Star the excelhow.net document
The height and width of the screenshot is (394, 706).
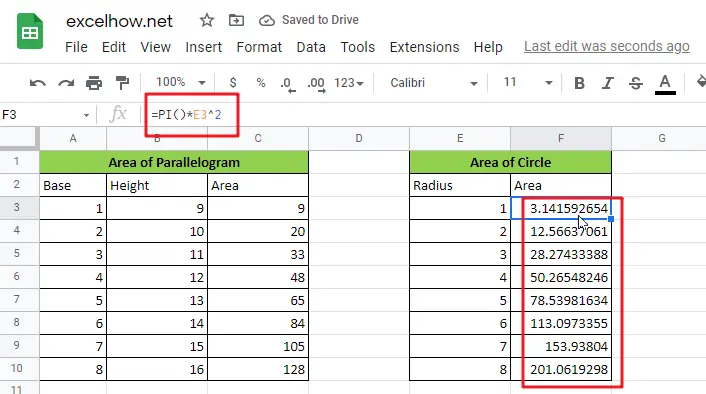pos(207,20)
